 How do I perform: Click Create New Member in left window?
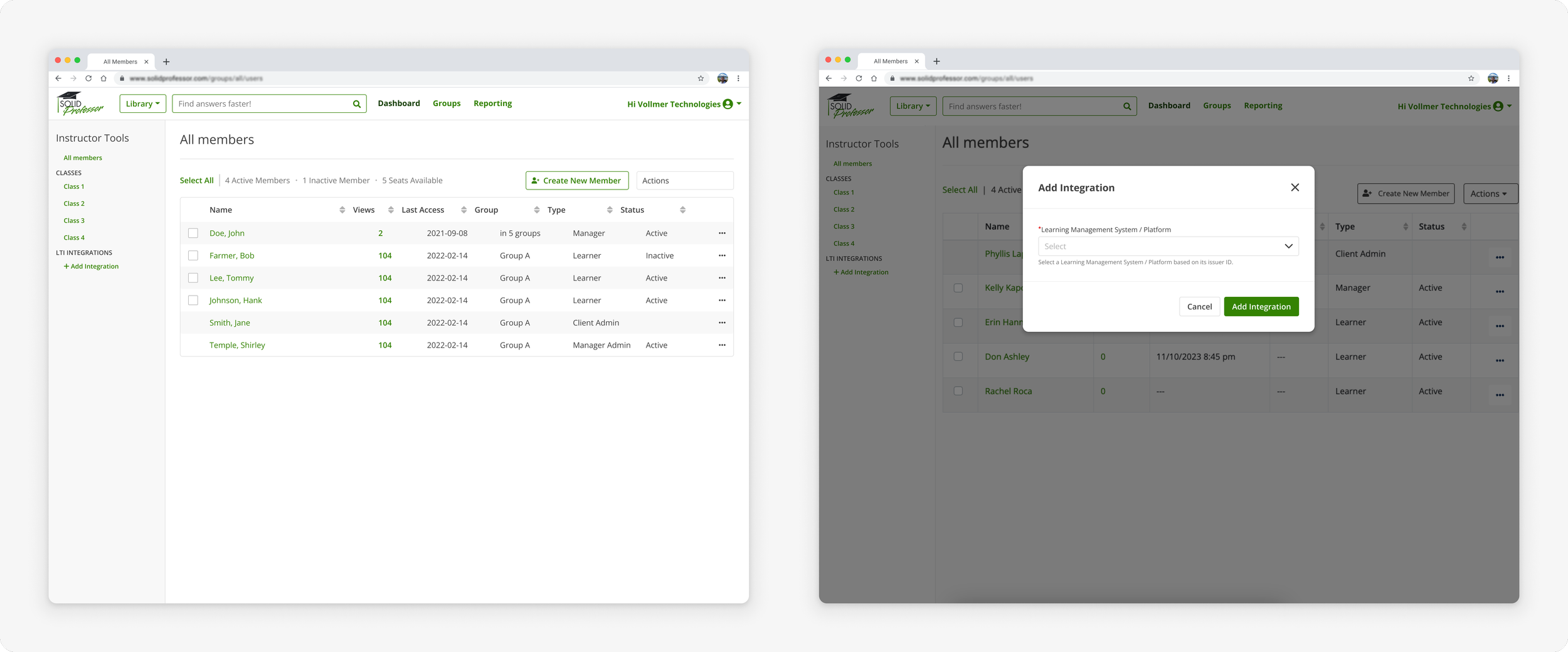tap(577, 181)
